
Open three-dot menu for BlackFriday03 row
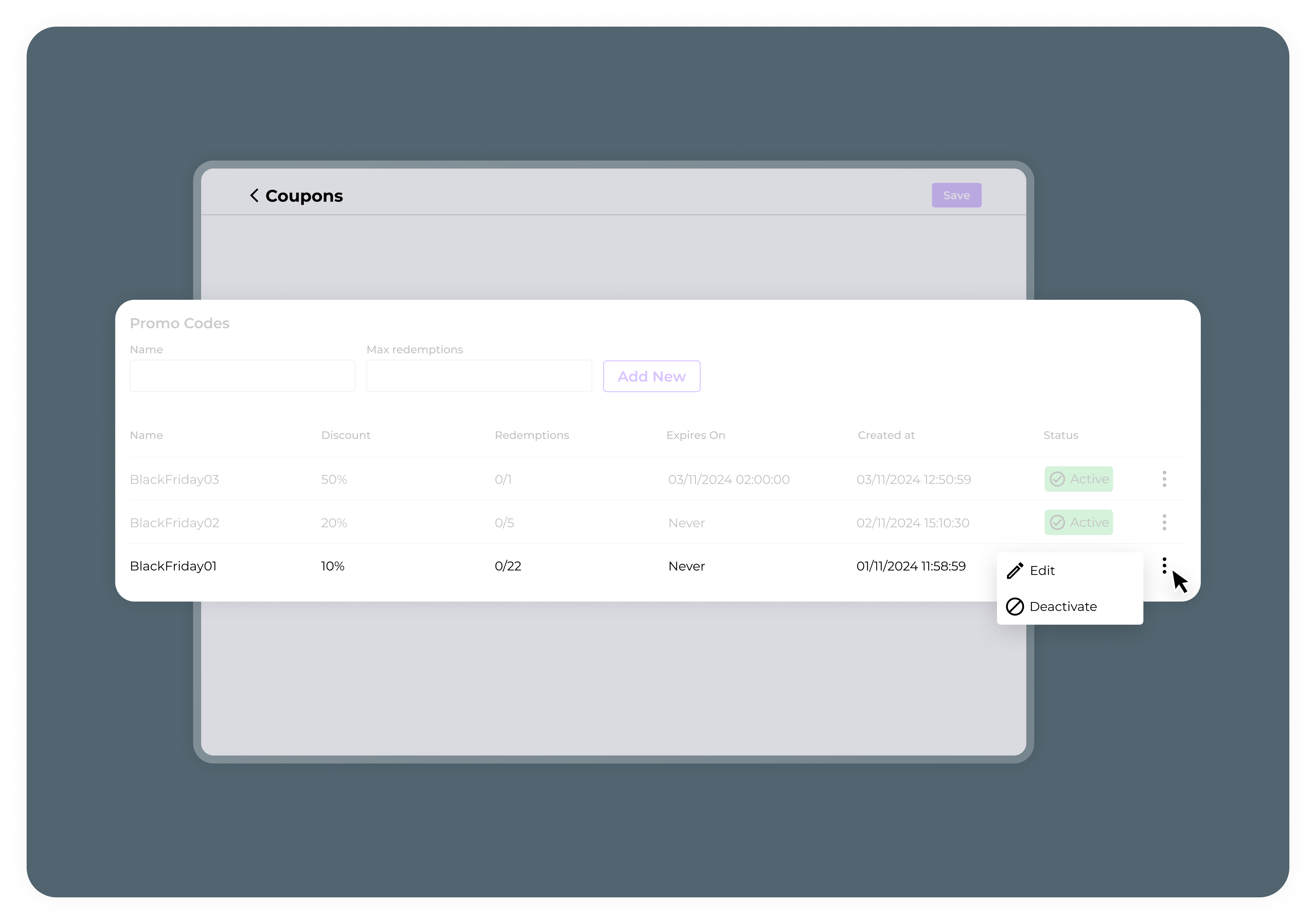(x=1164, y=479)
